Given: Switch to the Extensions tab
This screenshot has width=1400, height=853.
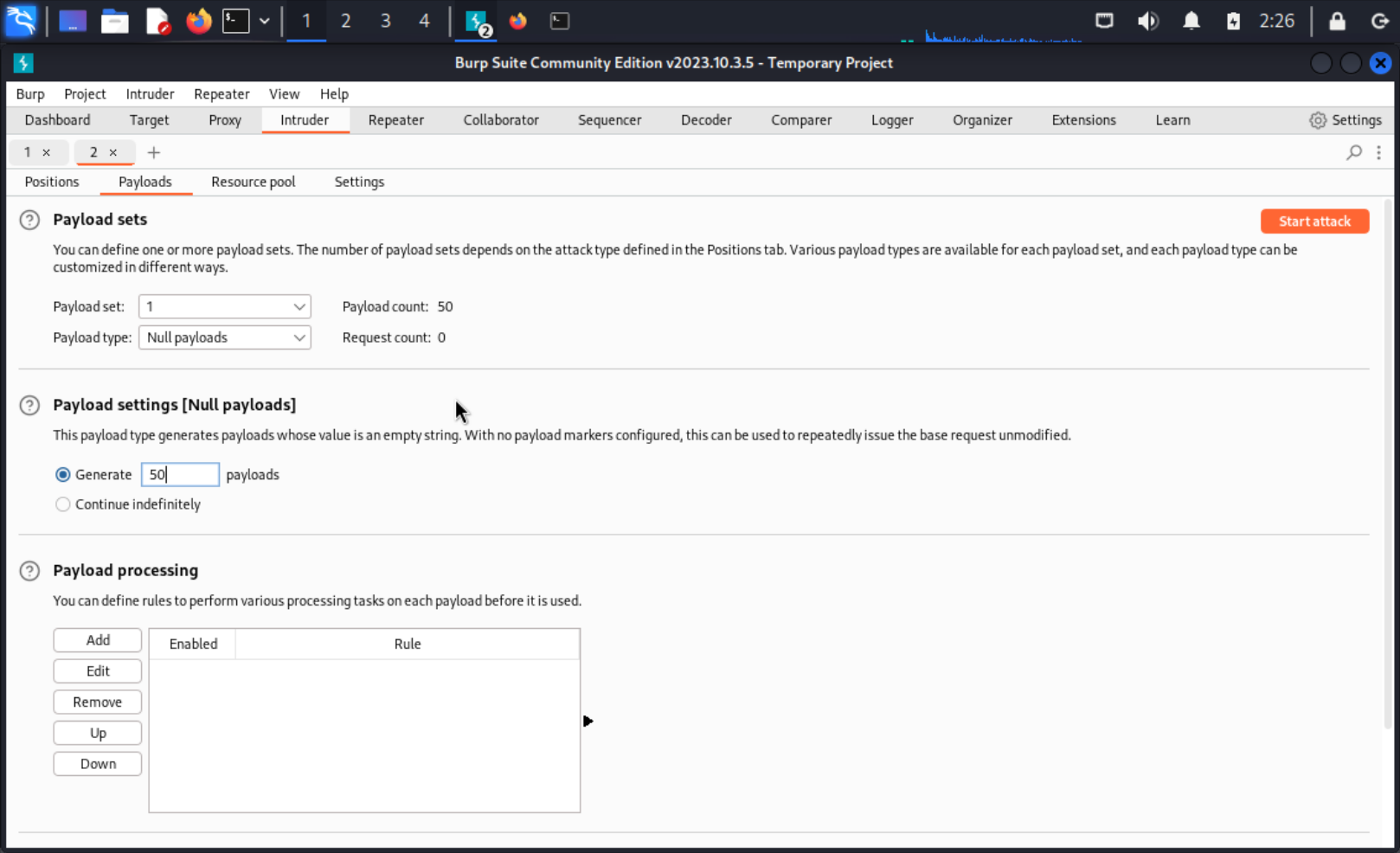Looking at the screenshot, I should [x=1083, y=120].
